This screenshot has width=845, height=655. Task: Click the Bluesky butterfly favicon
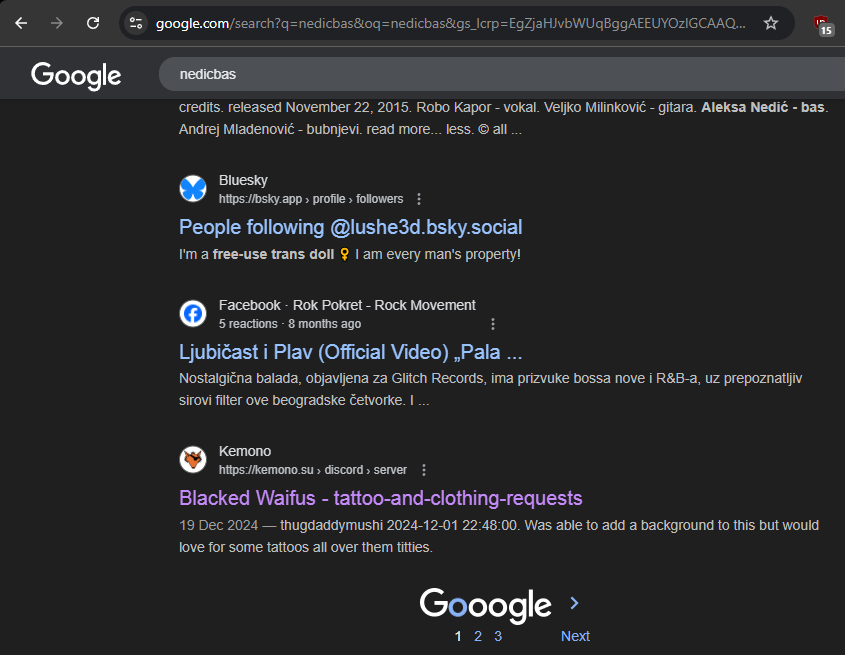coord(193,189)
